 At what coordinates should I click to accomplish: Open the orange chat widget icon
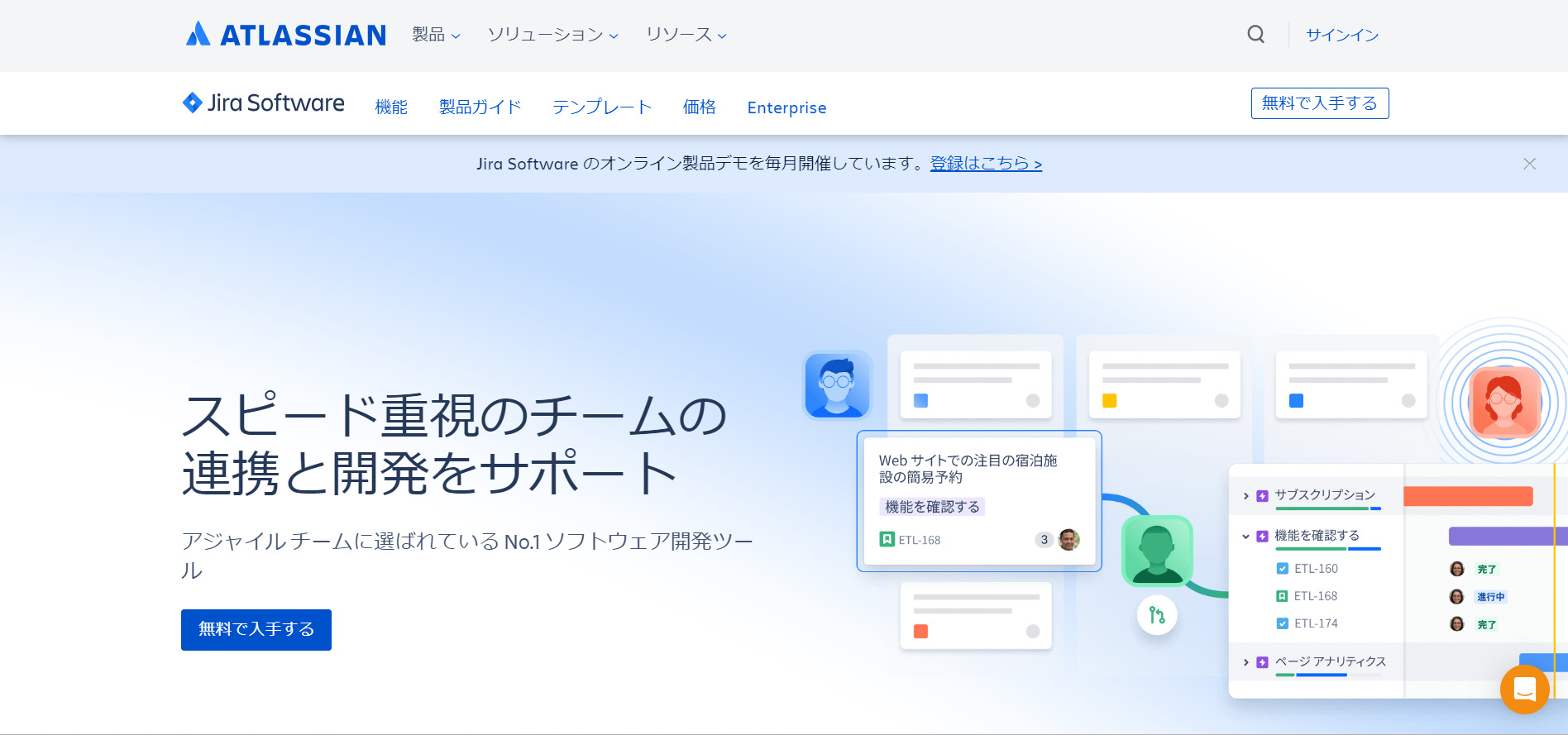1525,689
